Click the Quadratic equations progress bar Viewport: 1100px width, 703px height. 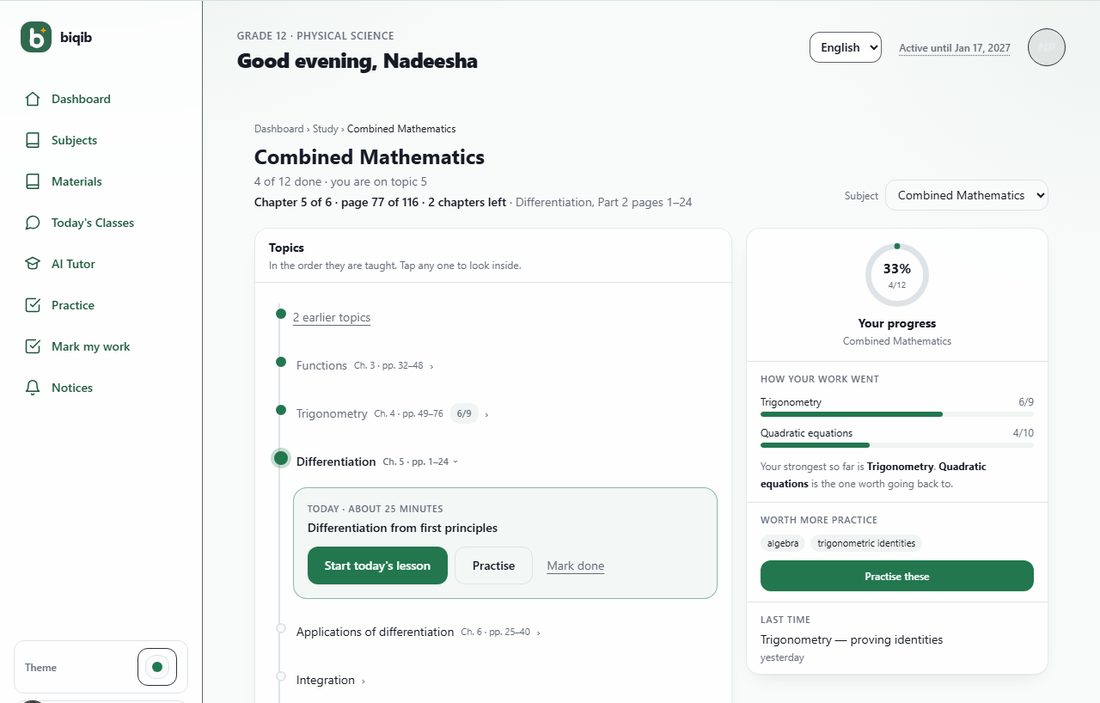897,446
